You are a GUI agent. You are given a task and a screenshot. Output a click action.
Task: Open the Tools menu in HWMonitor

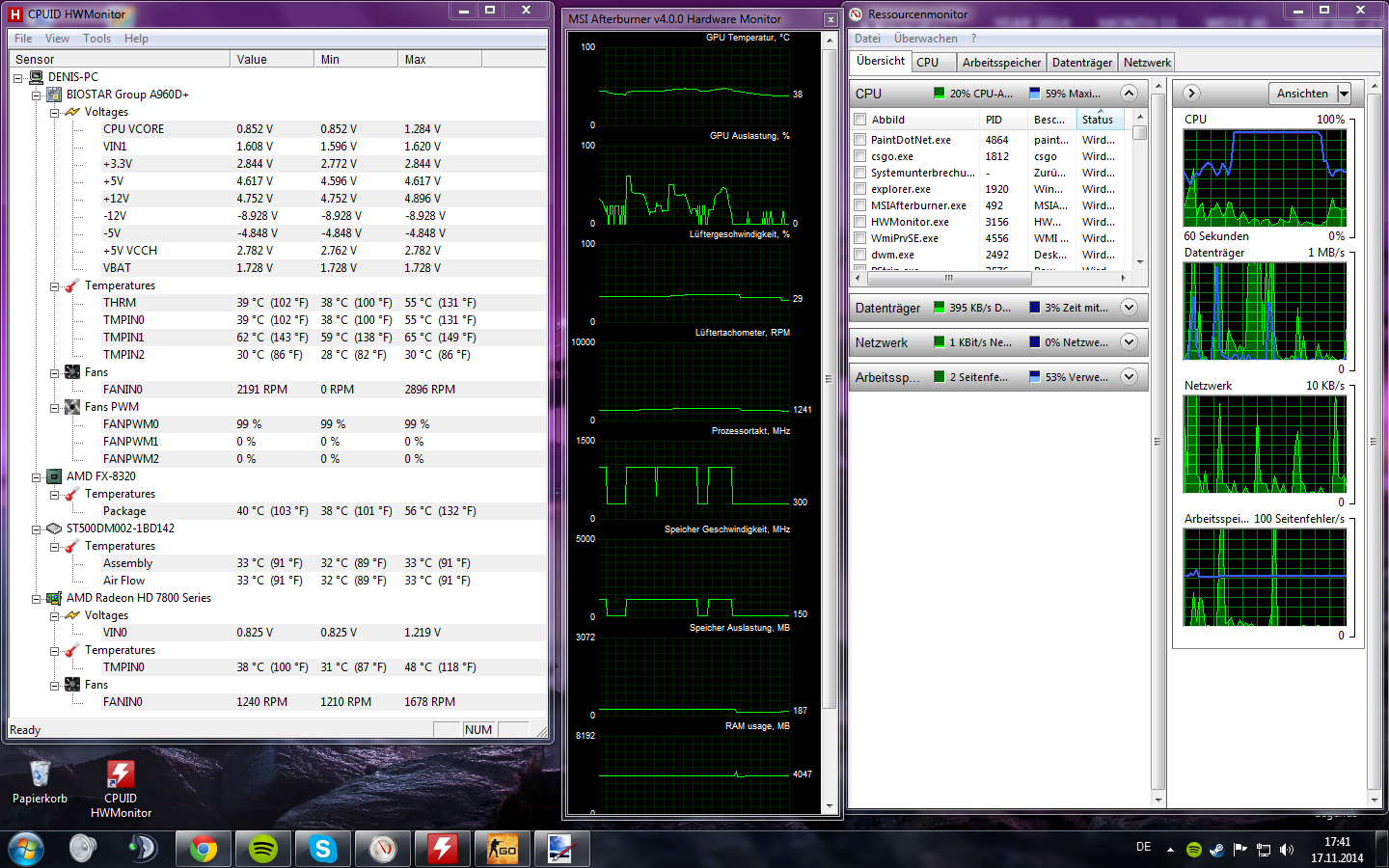click(x=96, y=39)
